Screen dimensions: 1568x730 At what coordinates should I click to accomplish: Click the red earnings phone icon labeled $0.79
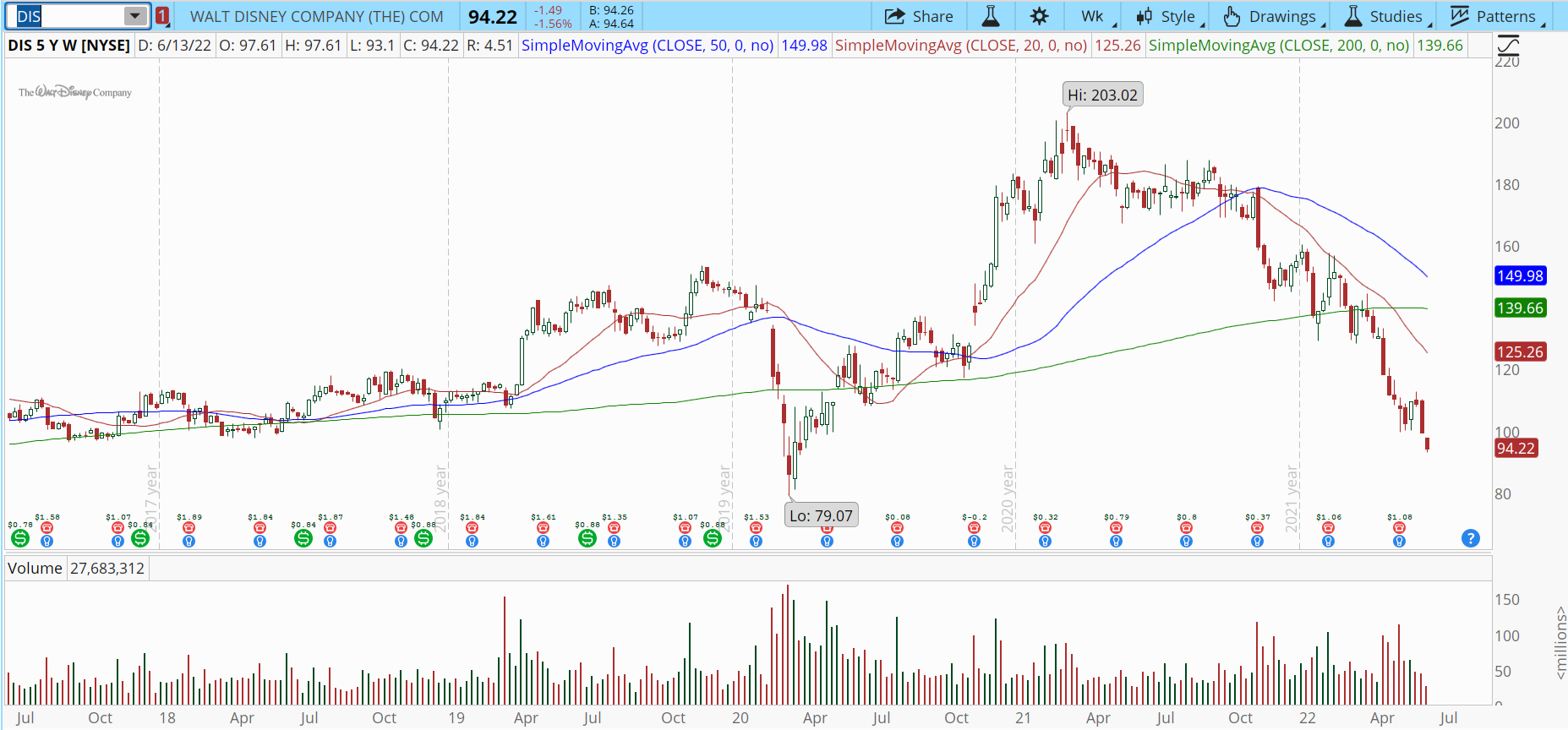(1117, 528)
